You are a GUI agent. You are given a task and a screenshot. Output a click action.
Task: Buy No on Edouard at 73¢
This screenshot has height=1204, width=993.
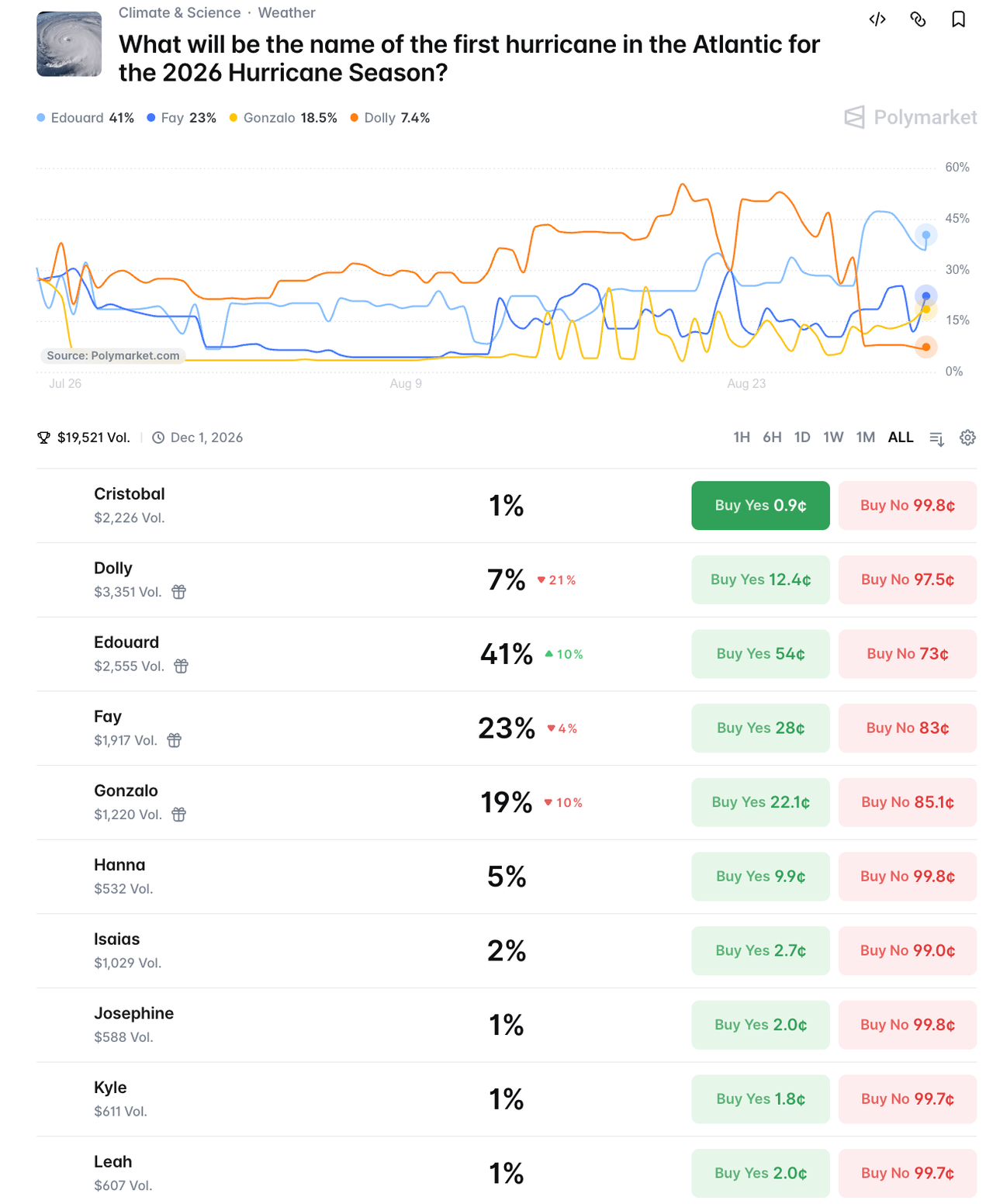coord(908,654)
